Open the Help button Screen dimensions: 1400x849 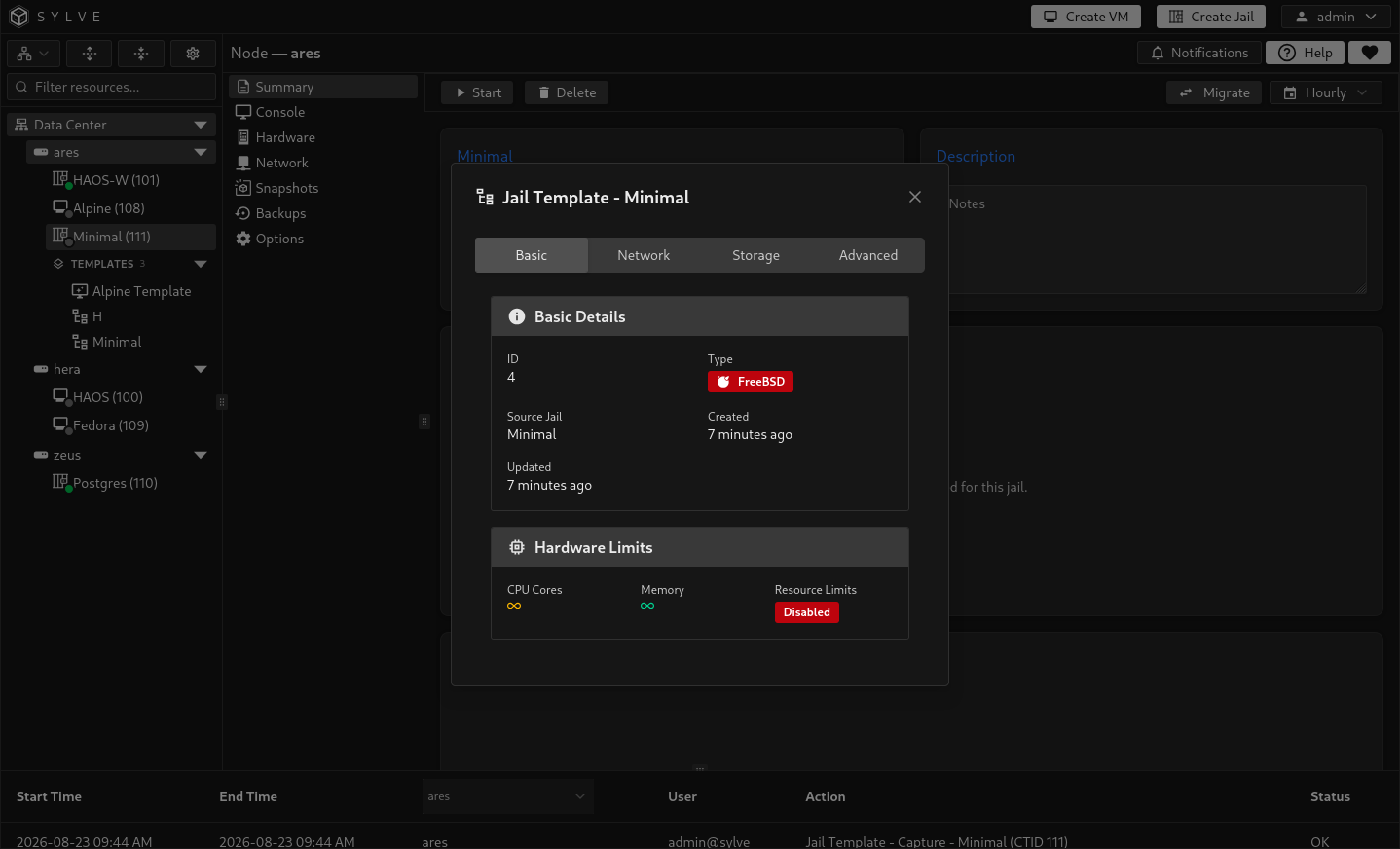pyautogui.click(x=1306, y=53)
